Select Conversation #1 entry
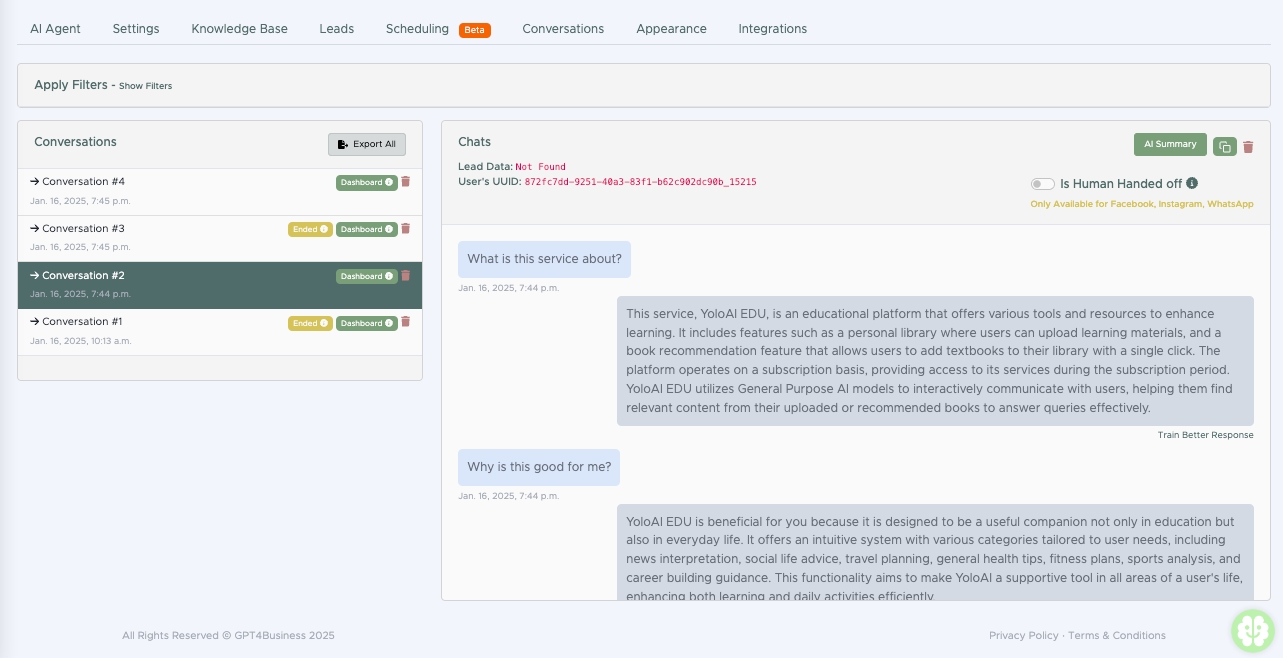Image resolution: width=1283 pixels, height=658 pixels. tap(82, 322)
